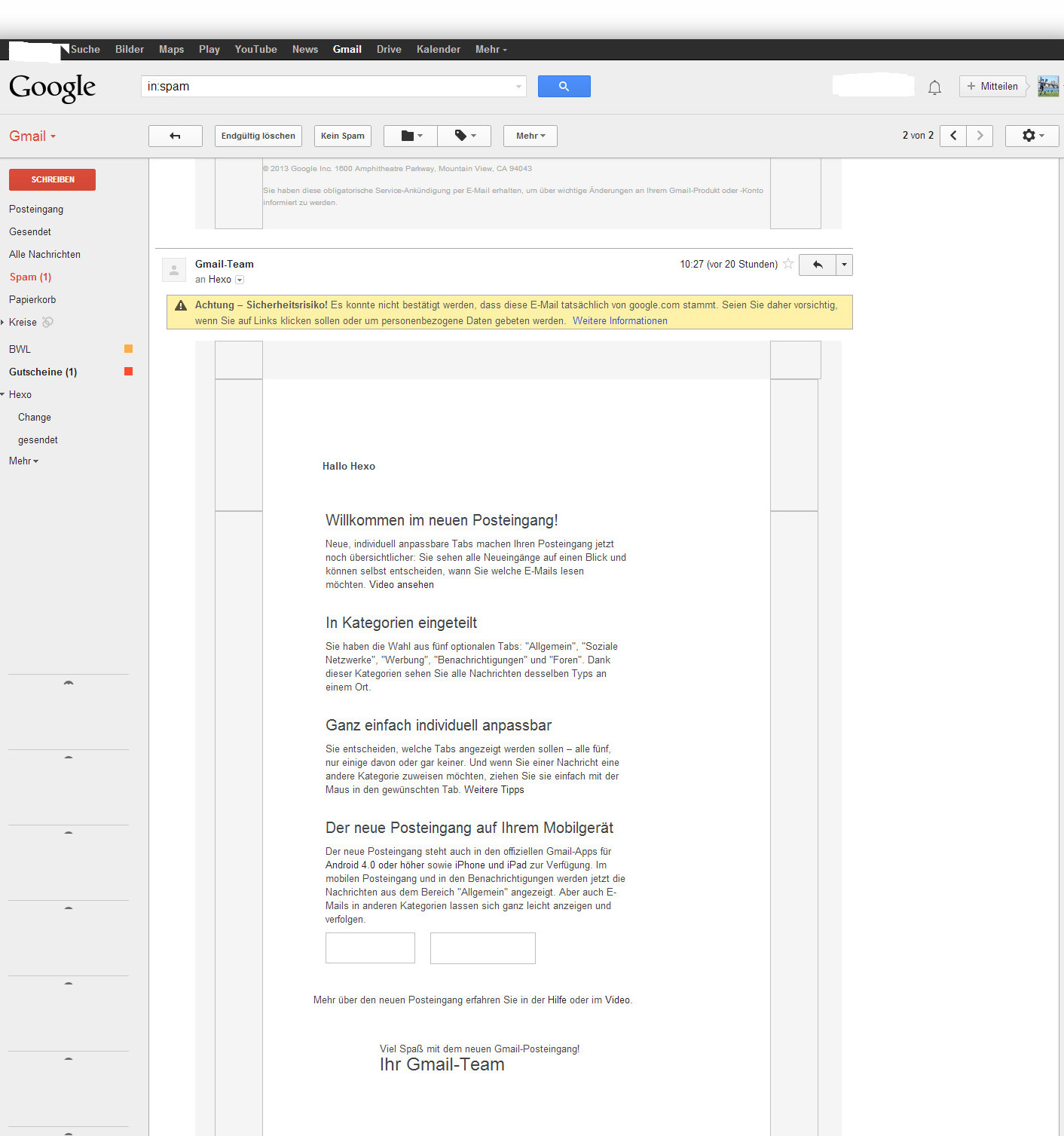The image size is (1064, 1136).
Task: Open more reply options dropdown arrow
Action: [x=844, y=265]
